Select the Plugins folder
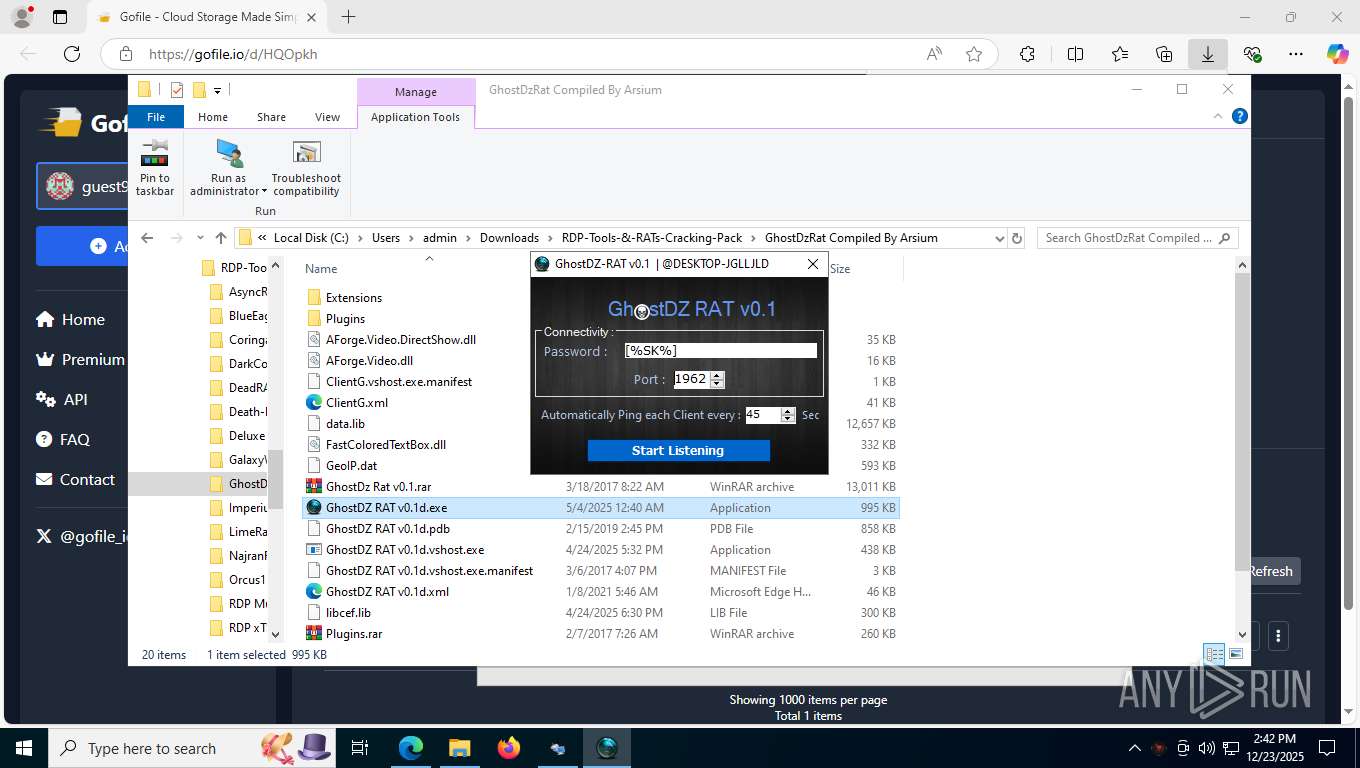Viewport: 1360px width, 768px height. [345, 318]
